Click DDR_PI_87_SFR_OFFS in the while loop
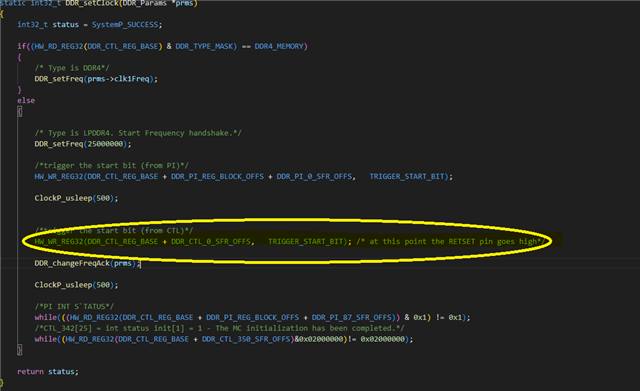 (x=351, y=317)
